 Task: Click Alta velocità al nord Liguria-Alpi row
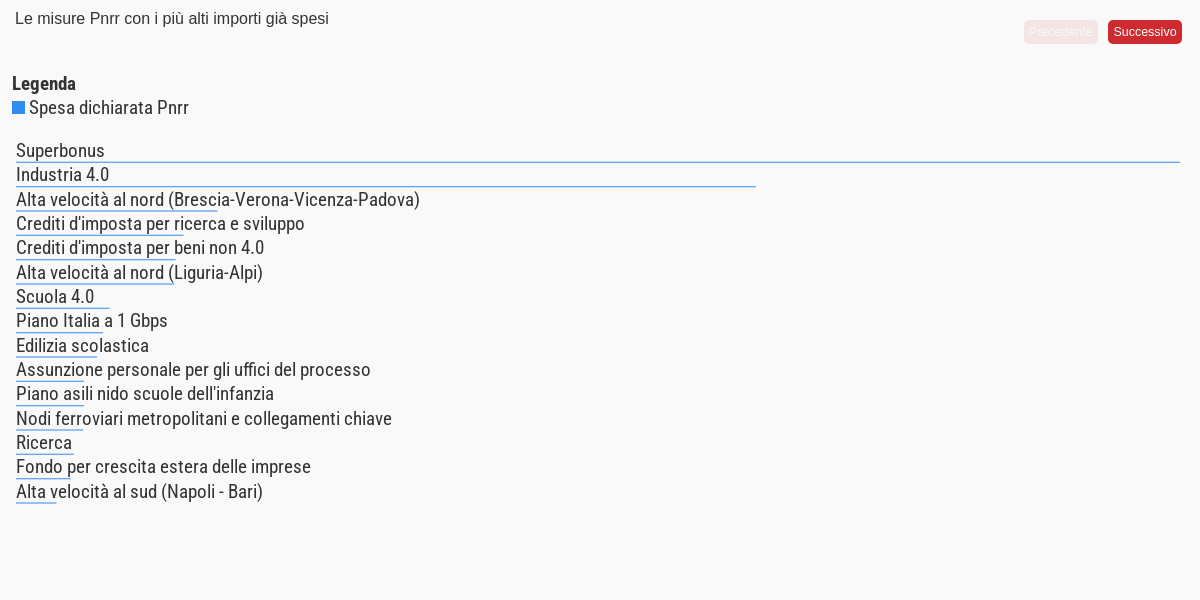point(139,273)
